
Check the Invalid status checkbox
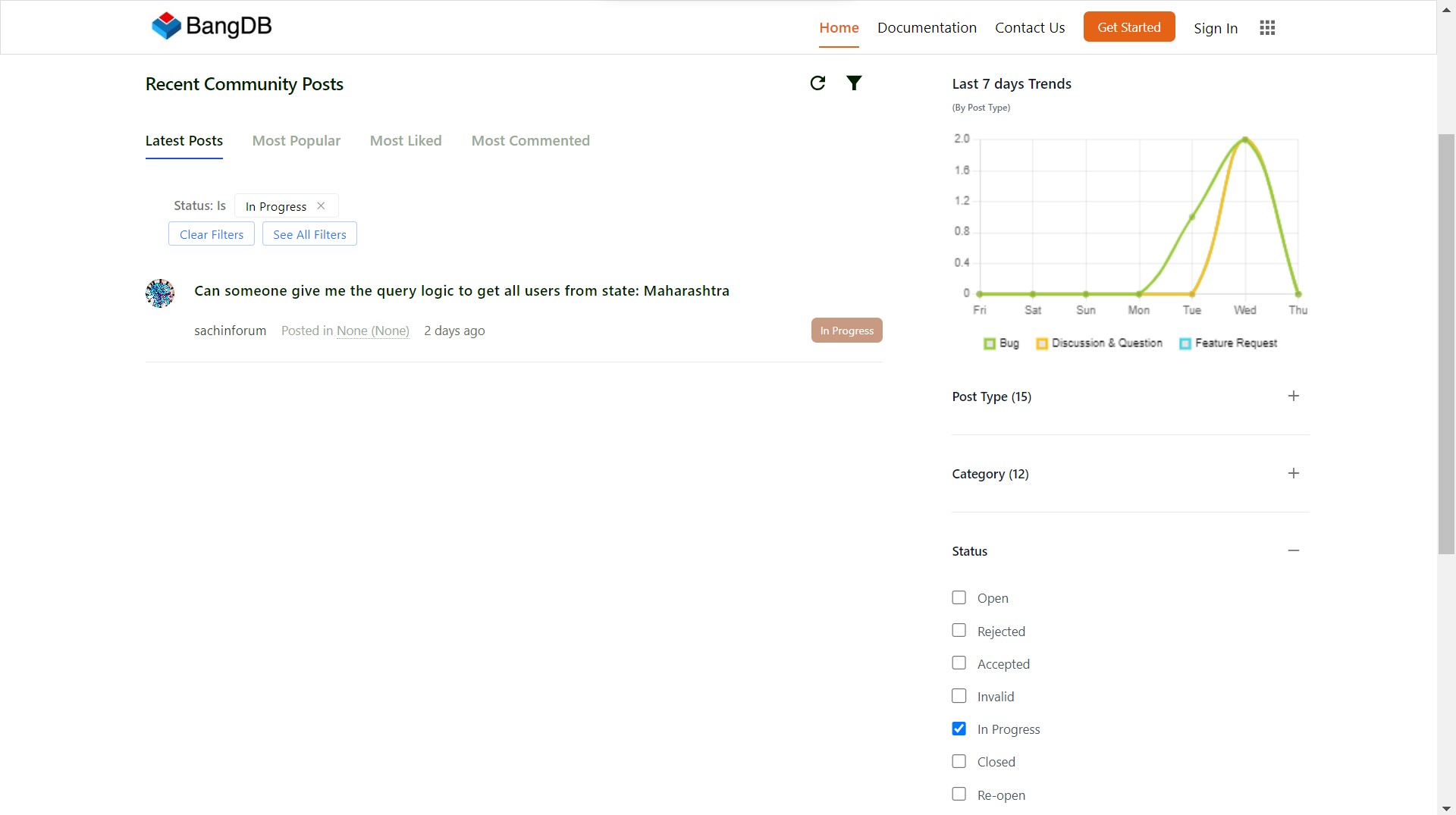(x=959, y=695)
